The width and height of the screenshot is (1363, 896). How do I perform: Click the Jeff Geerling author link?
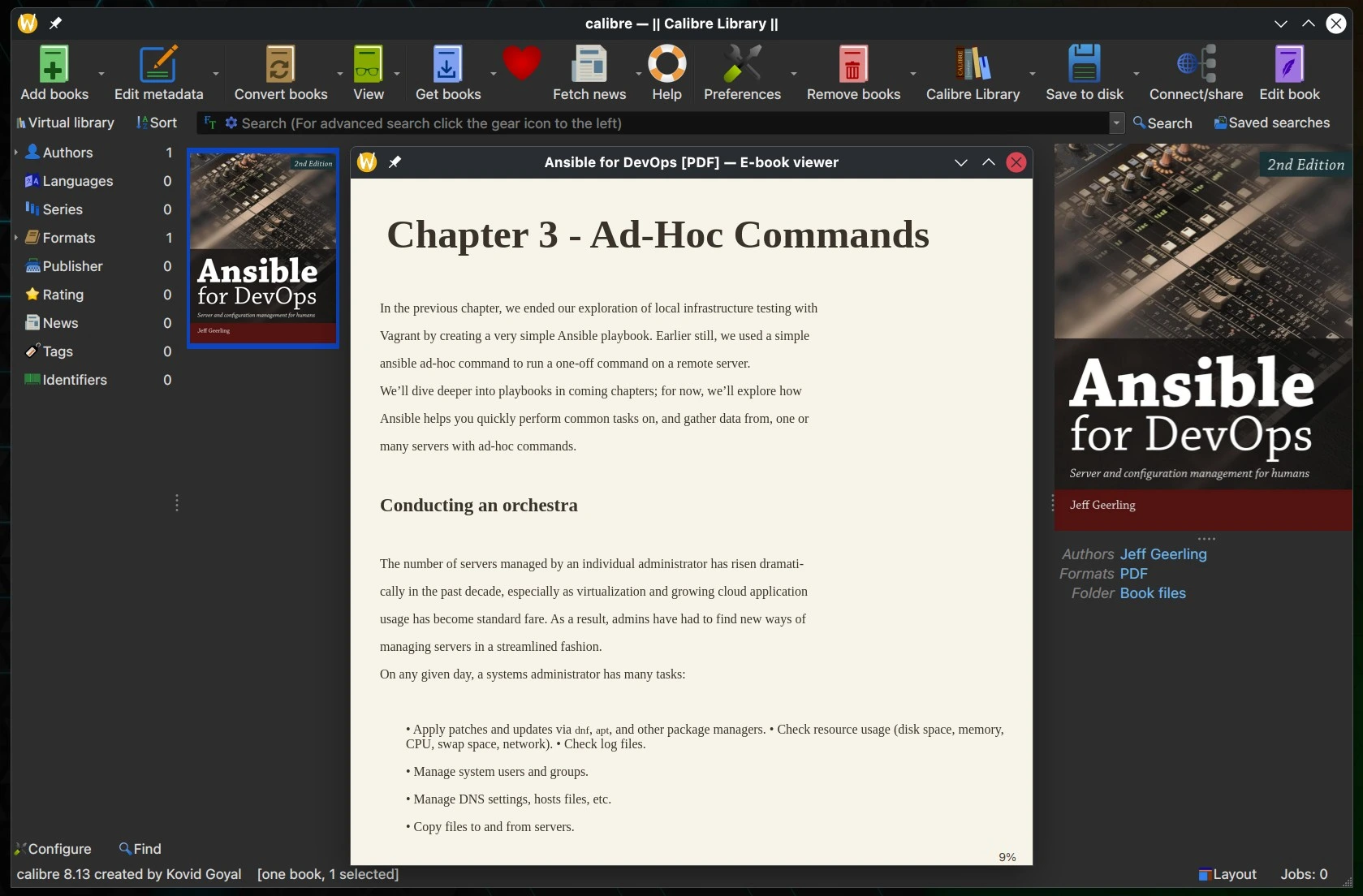[1162, 554]
